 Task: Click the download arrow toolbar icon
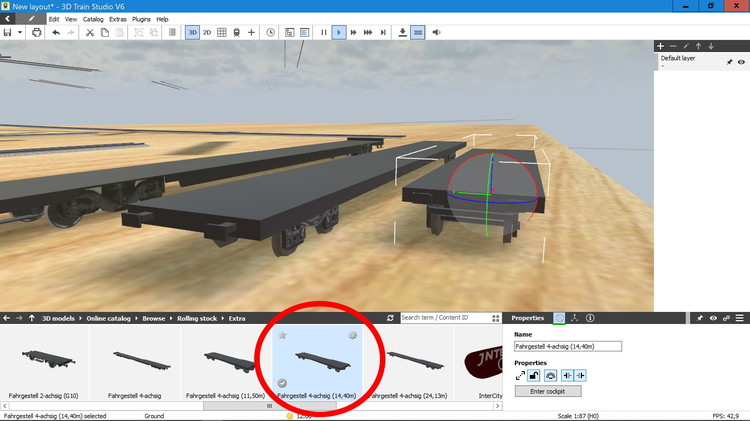click(402, 33)
